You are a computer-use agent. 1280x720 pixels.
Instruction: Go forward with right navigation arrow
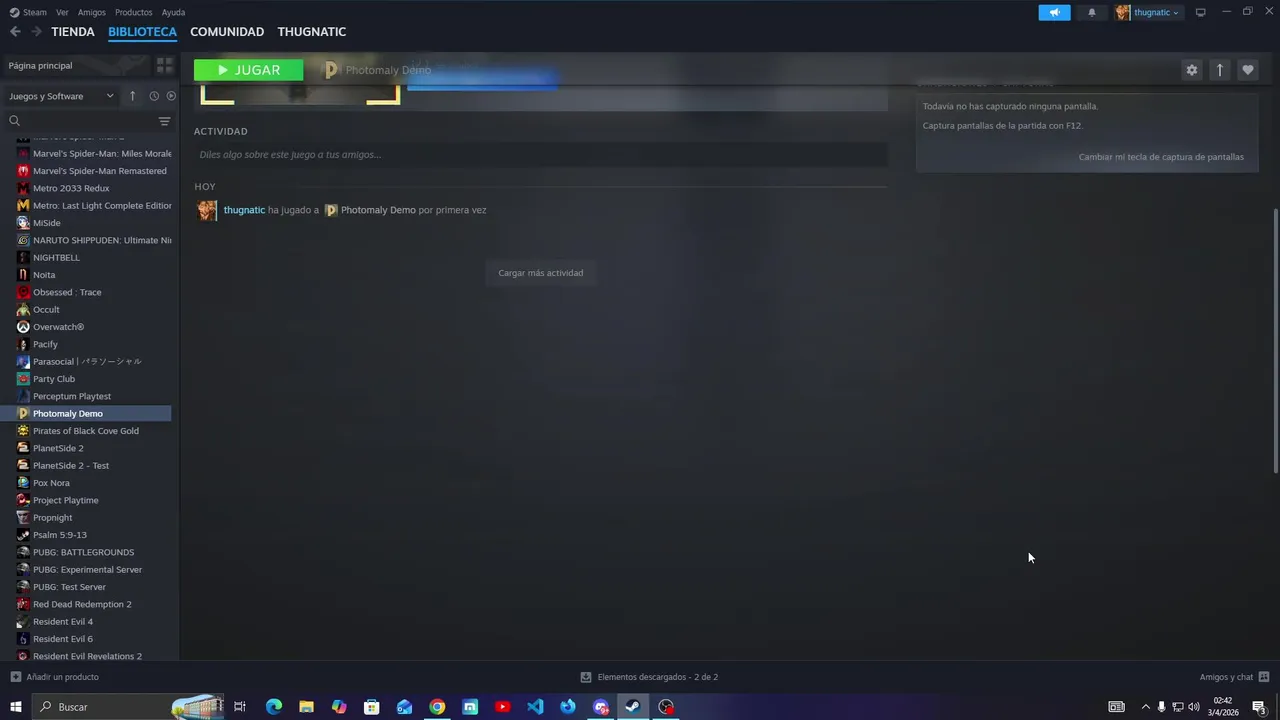tap(36, 32)
